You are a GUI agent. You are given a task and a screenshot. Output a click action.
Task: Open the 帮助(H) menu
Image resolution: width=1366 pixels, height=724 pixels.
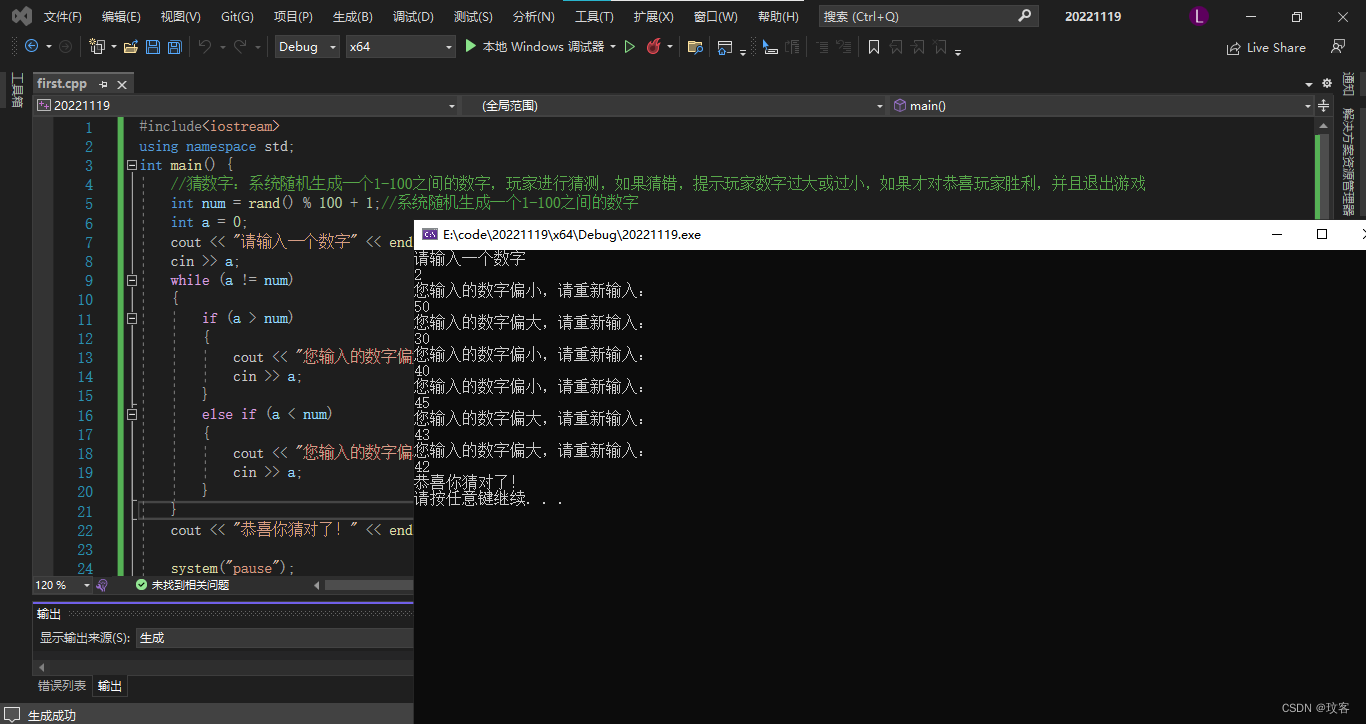click(778, 16)
